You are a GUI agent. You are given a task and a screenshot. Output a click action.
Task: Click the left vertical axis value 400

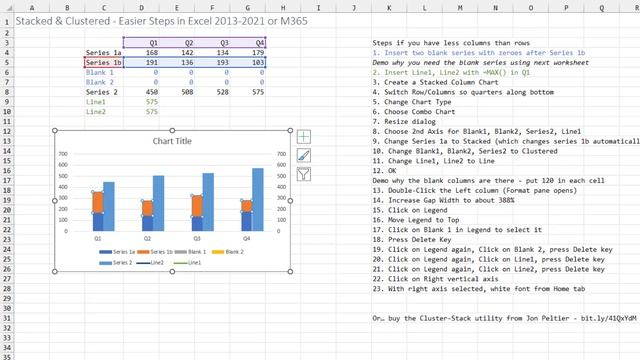point(63,187)
